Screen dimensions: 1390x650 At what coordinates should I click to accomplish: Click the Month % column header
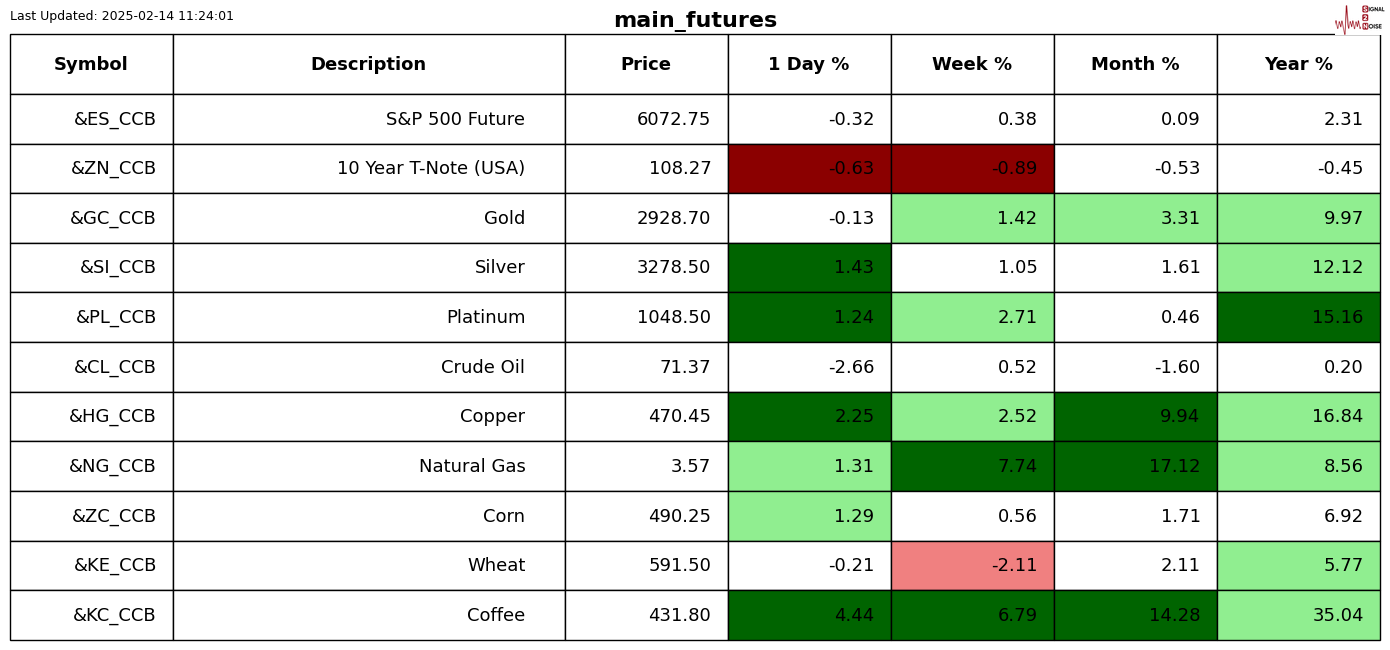1135,65
